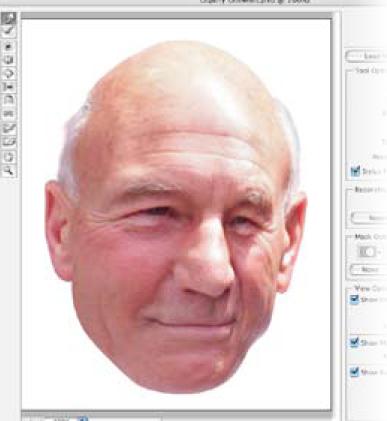Open the Replace Selection mask dropdown
The width and height of the screenshot is (387, 421).
pyautogui.click(x=368, y=252)
